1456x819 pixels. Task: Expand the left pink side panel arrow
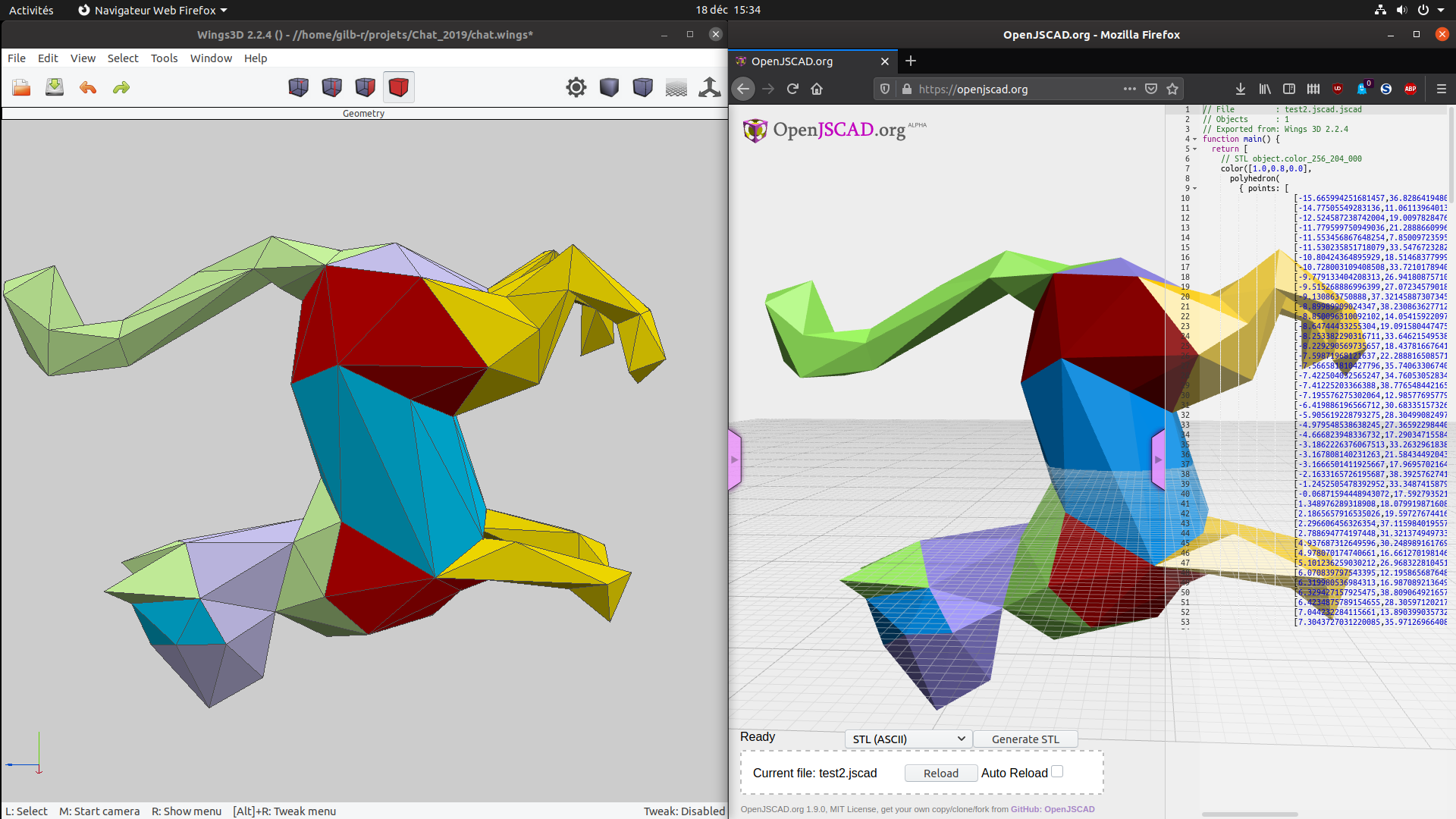(734, 460)
